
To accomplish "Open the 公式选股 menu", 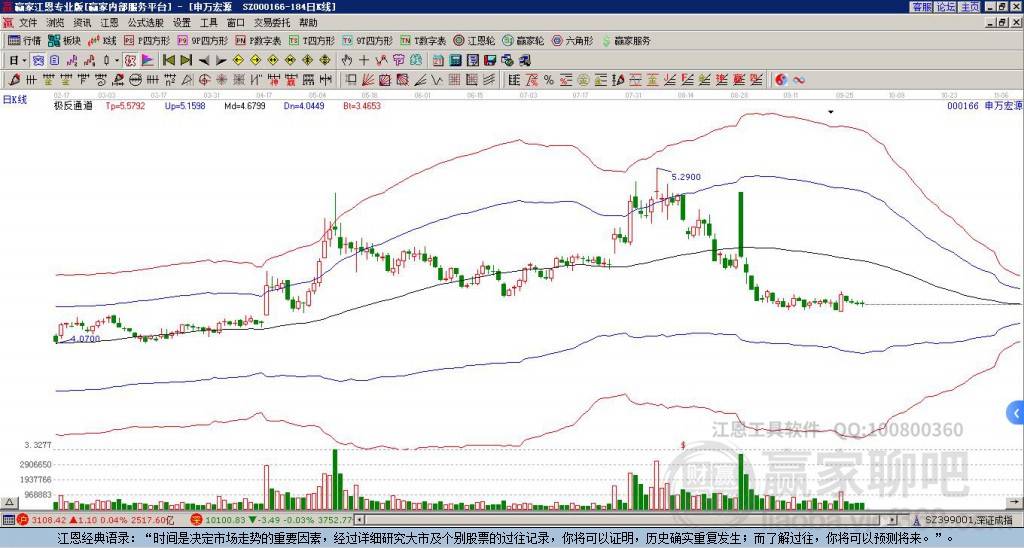I will pos(146,23).
